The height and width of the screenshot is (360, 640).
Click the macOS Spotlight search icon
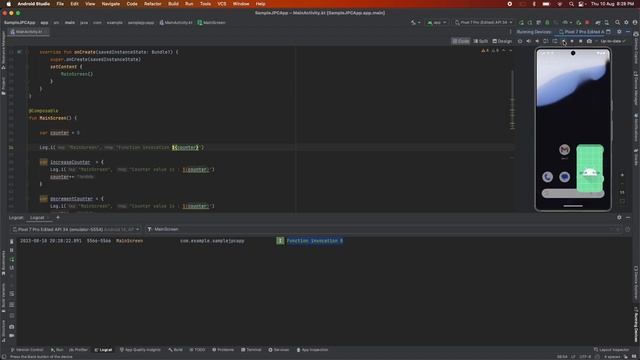pos(571,4)
